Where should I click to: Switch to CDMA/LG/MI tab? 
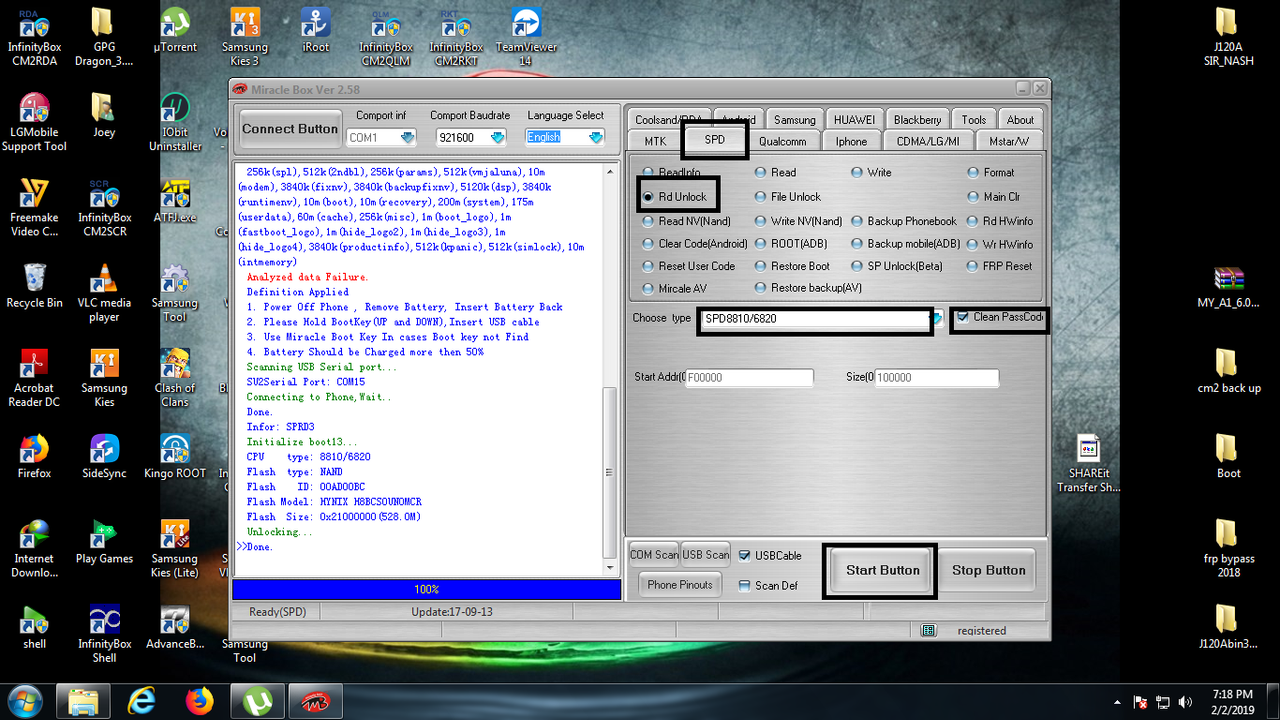point(928,141)
